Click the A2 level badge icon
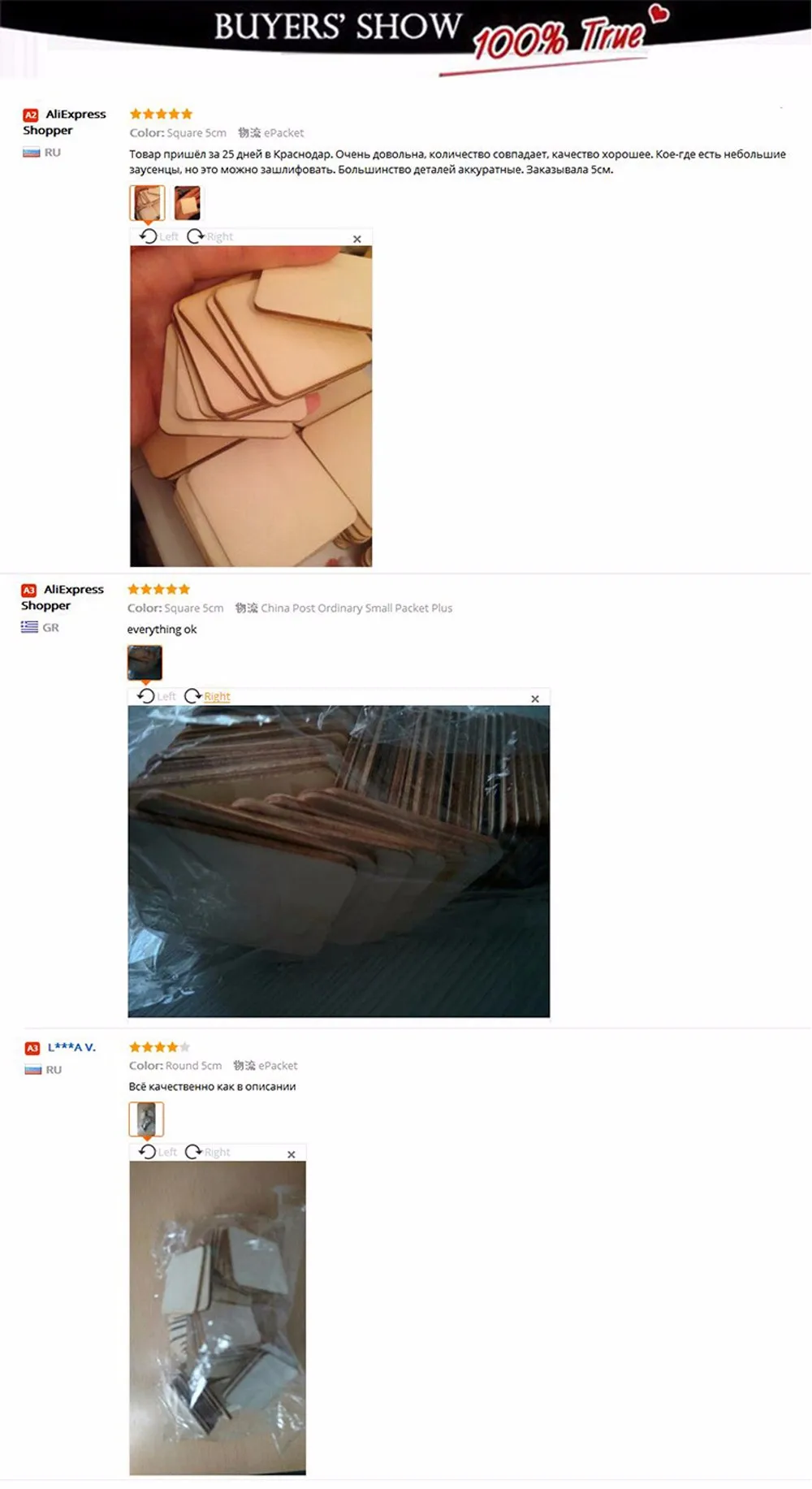This screenshot has width=812, height=1489. pyautogui.click(x=31, y=115)
